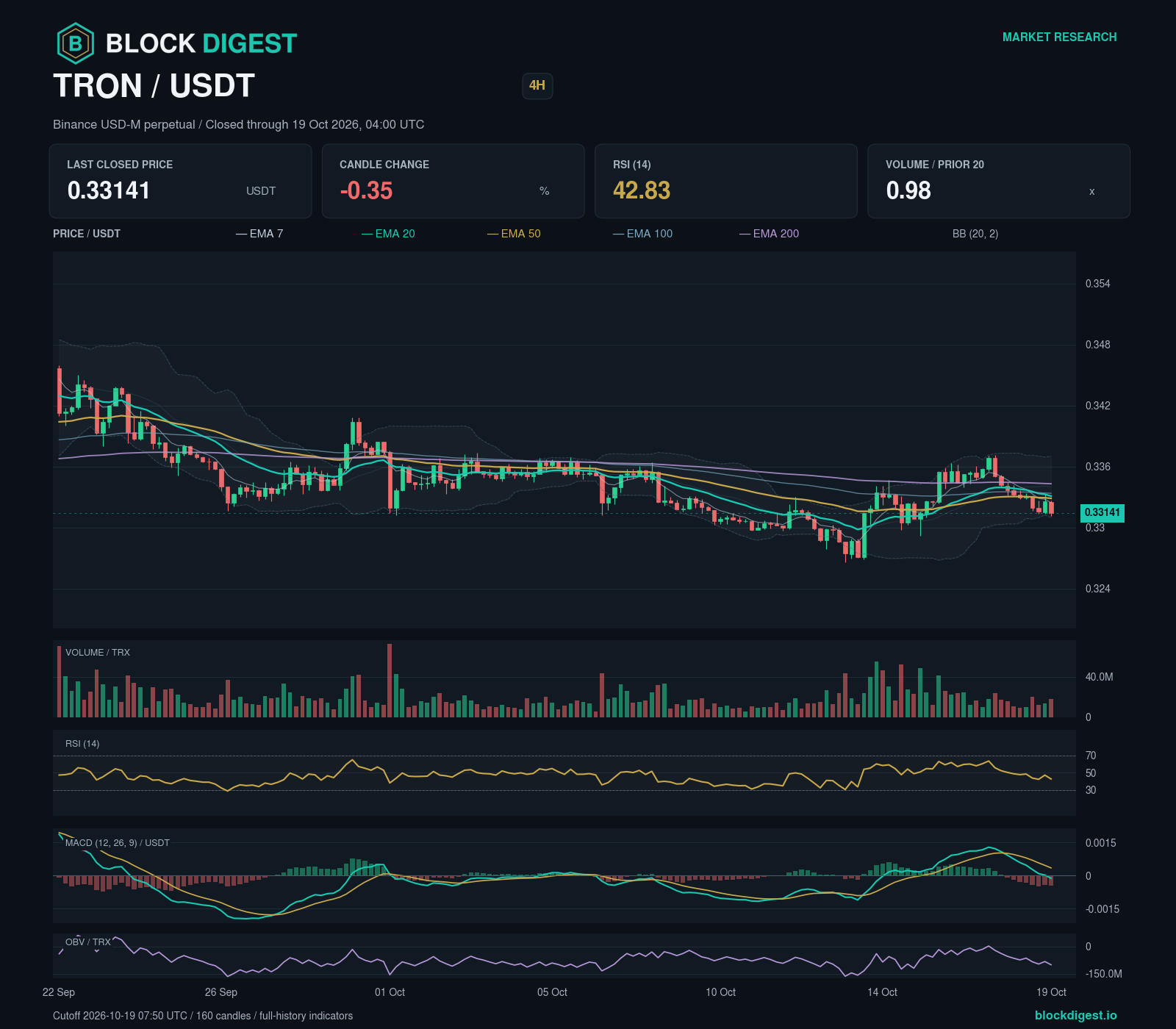Screen dimensions: 1176x1029
Task: Click the CANDLE CHANGE value -0.35
Action: (x=366, y=190)
